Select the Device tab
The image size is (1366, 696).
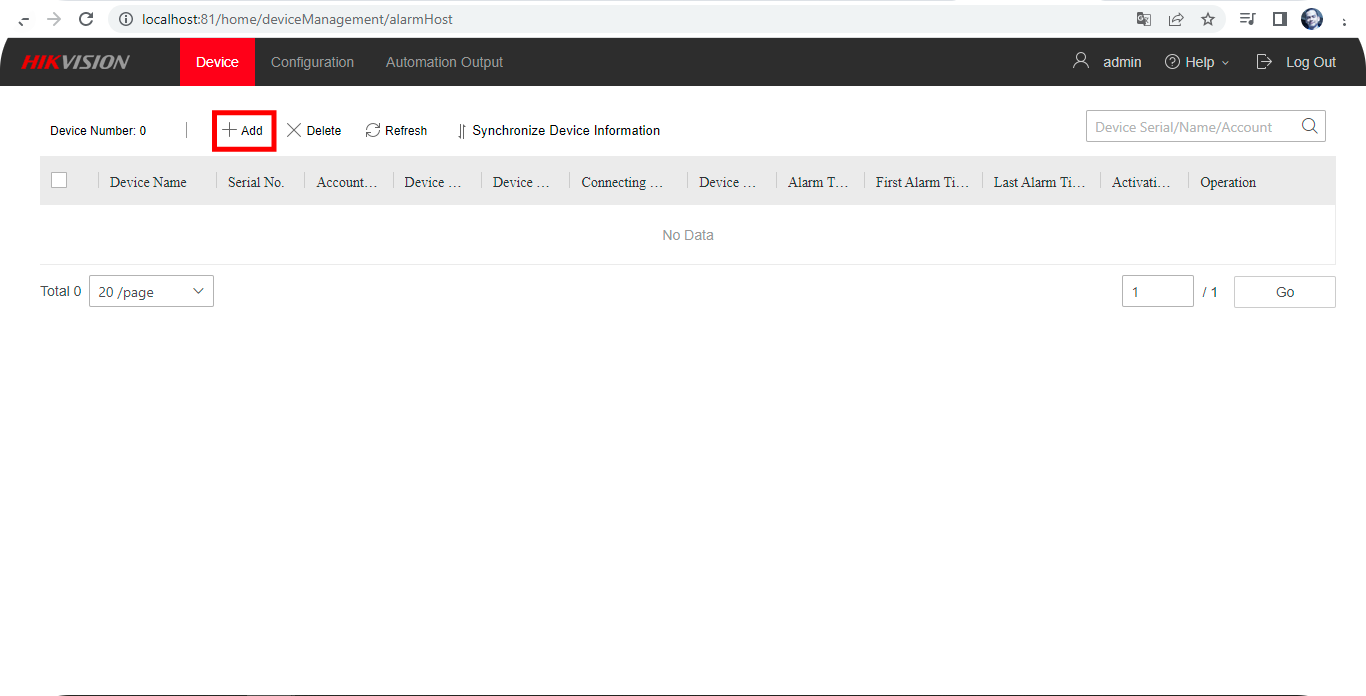(x=217, y=62)
